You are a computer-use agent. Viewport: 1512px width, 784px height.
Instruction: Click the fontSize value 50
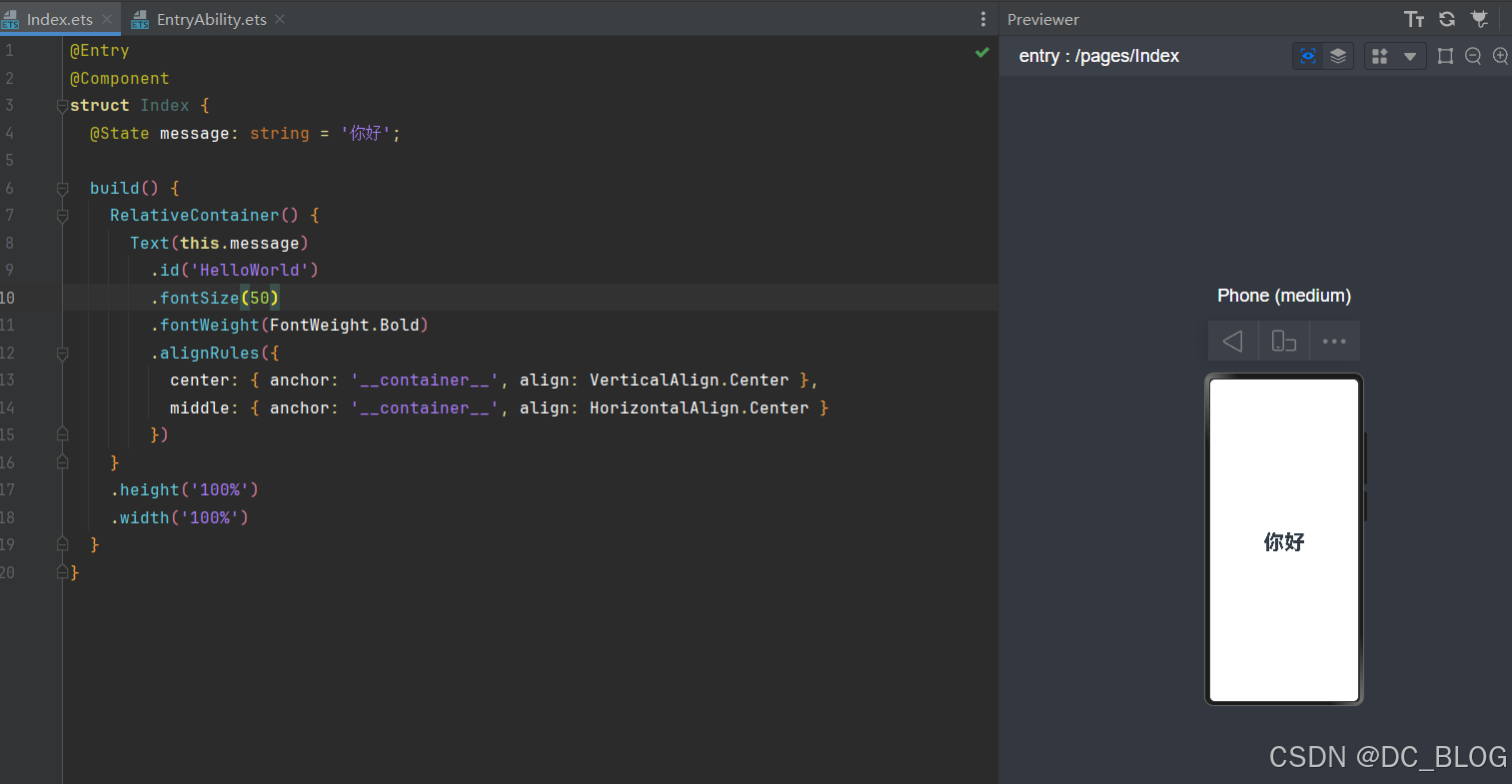click(260, 298)
